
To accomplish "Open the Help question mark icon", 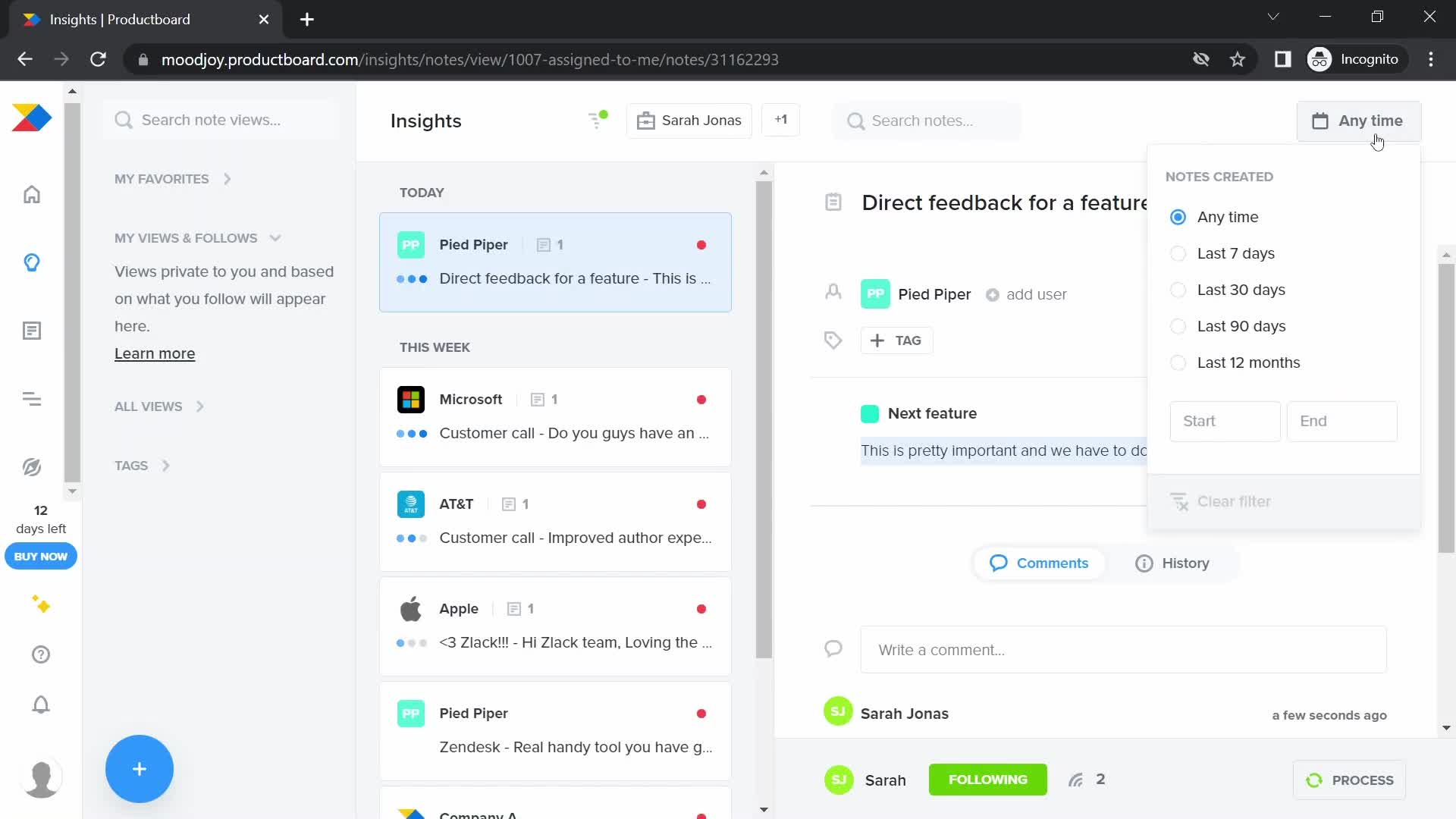I will tap(41, 654).
